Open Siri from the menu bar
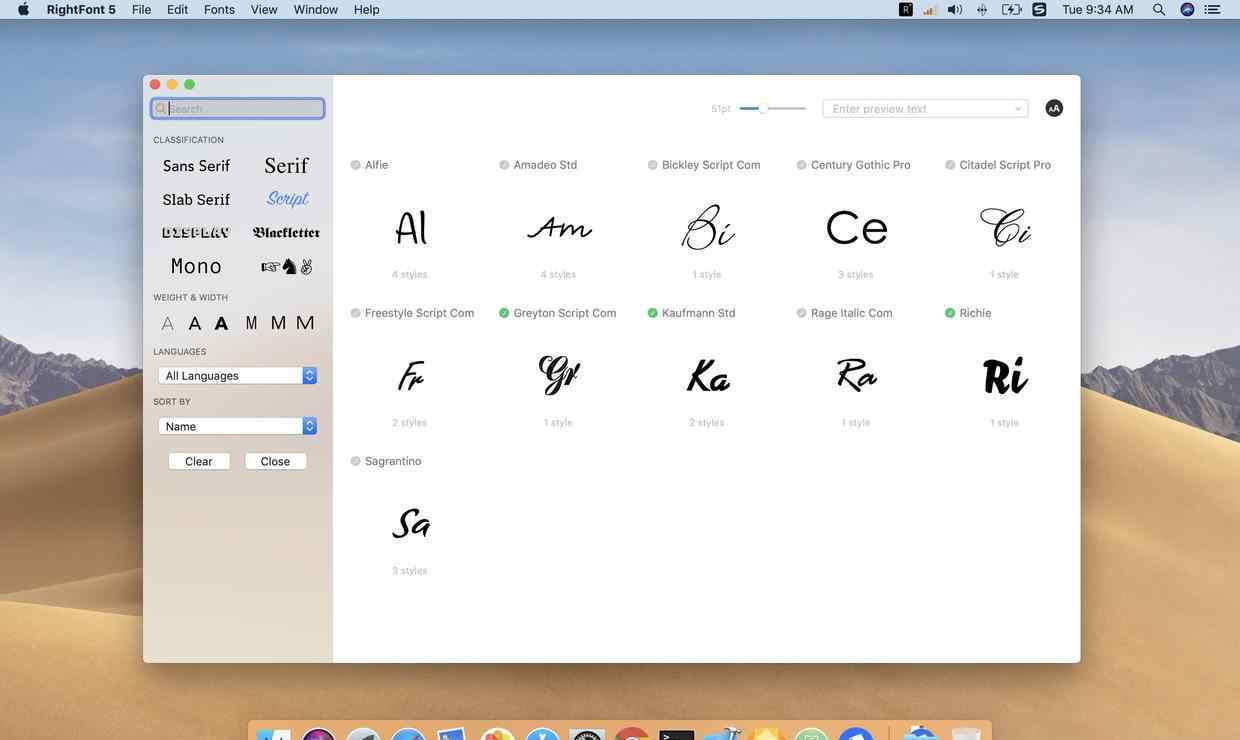This screenshot has height=740, width=1240. click(x=1187, y=9)
